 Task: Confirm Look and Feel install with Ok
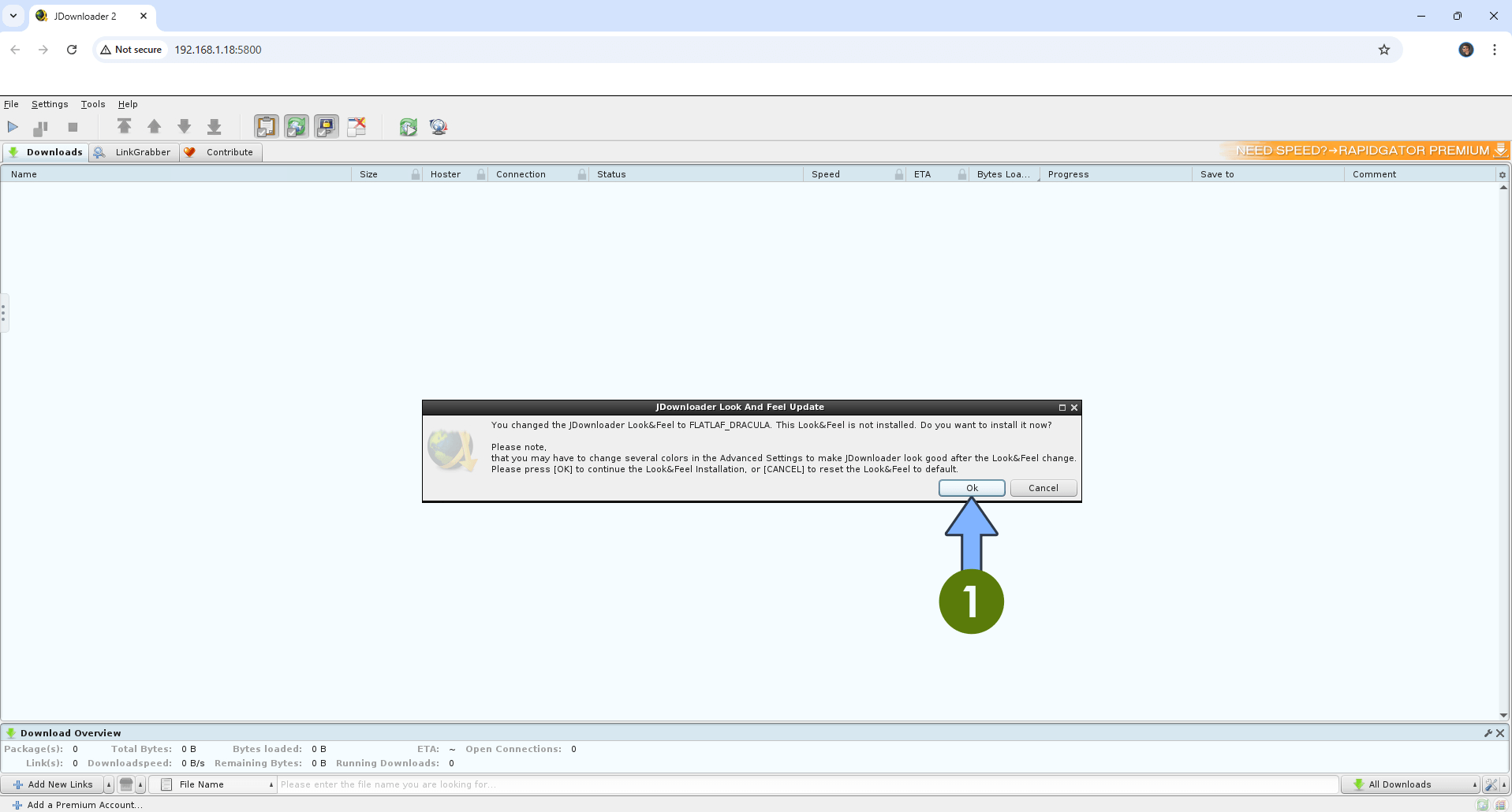(x=972, y=488)
